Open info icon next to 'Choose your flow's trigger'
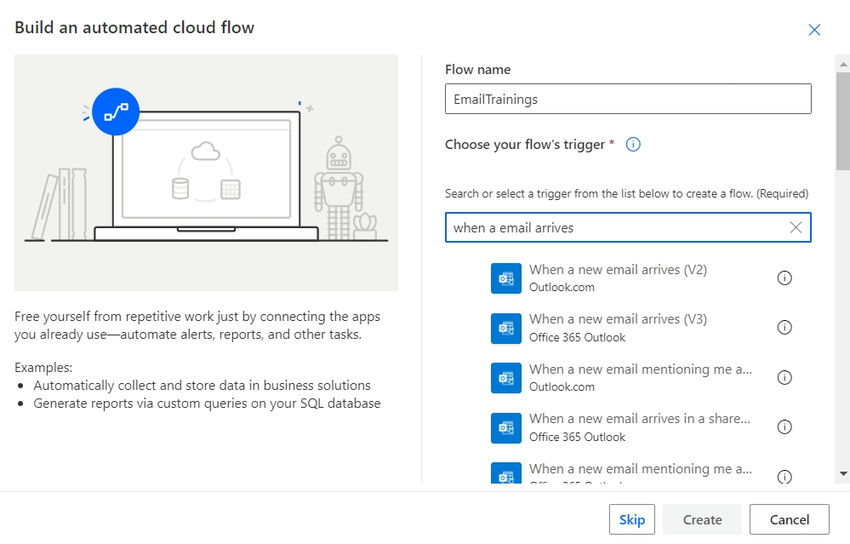850x544 pixels. (633, 145)
